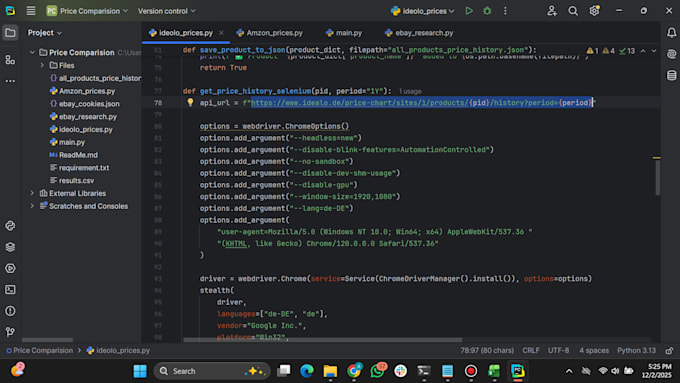
Task: Debug ideolo_prices with the bug icon
Action: coord(487,11)
